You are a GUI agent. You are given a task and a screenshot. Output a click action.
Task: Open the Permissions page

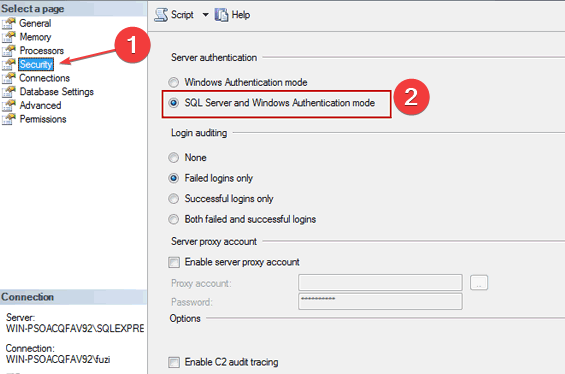[43, 119]
